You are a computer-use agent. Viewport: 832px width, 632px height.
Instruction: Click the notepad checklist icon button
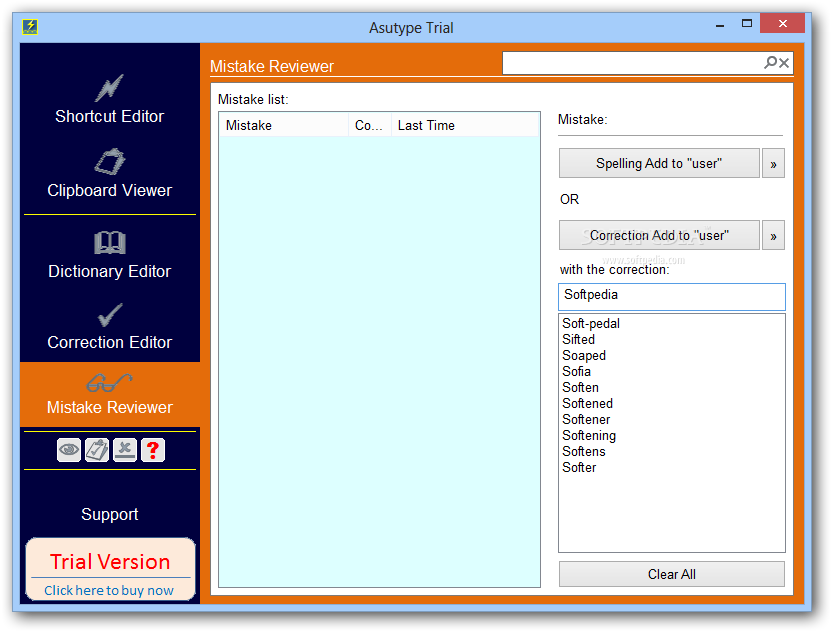click(x=97, y=450)
